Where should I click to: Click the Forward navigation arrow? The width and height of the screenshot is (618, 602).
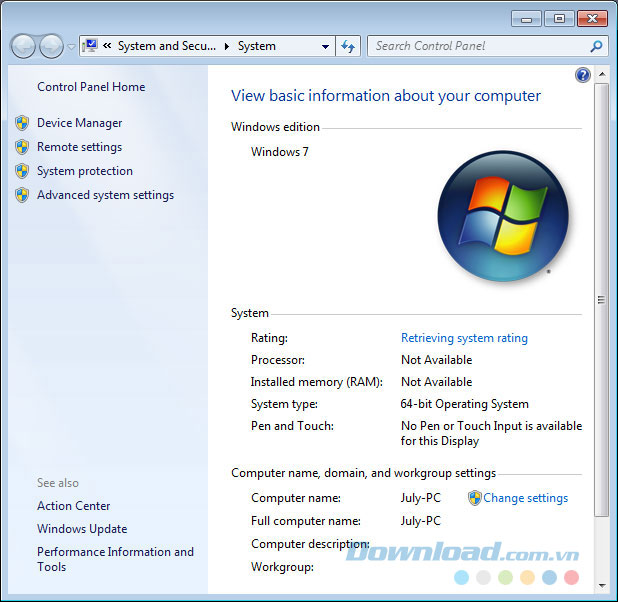[52, 47]
